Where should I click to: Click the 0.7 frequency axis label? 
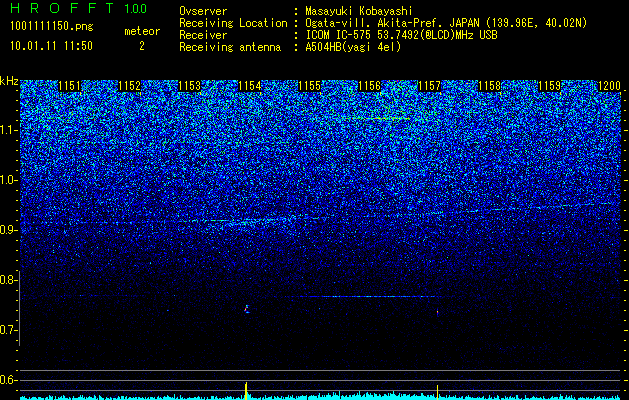click(x=9, y=330)
